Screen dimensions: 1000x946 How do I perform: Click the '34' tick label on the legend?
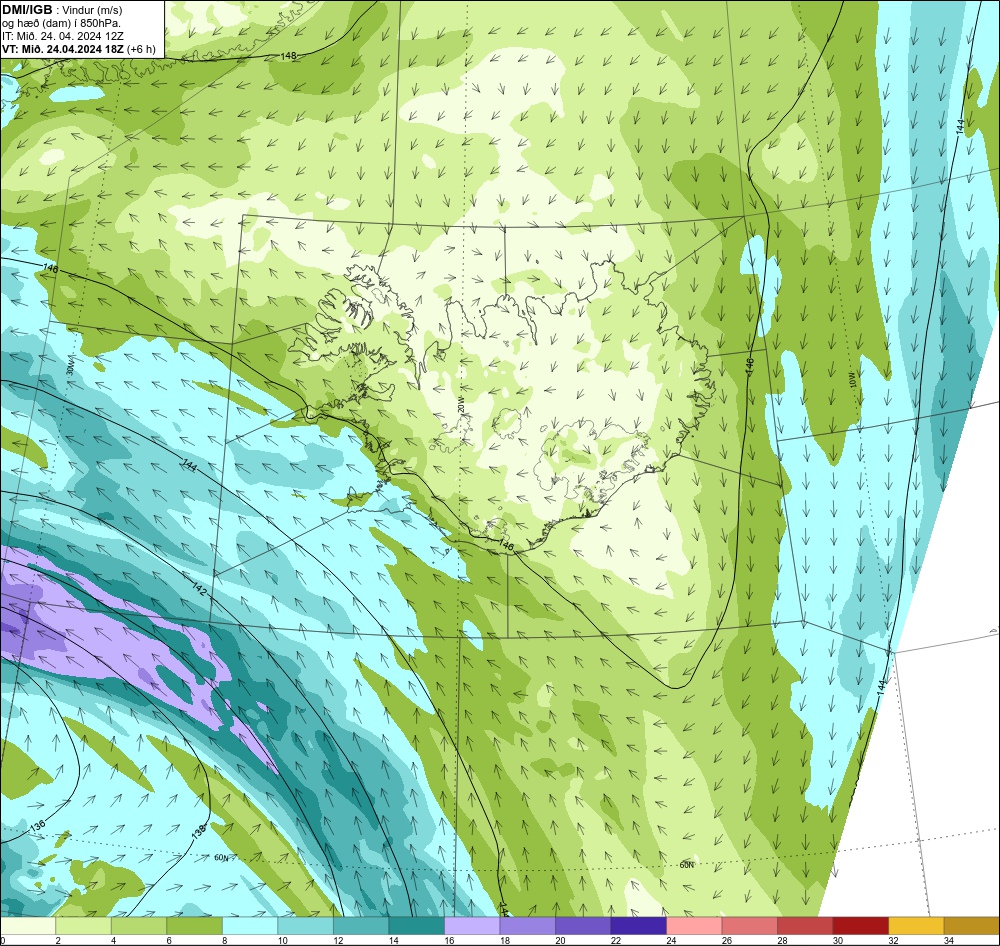949,940
